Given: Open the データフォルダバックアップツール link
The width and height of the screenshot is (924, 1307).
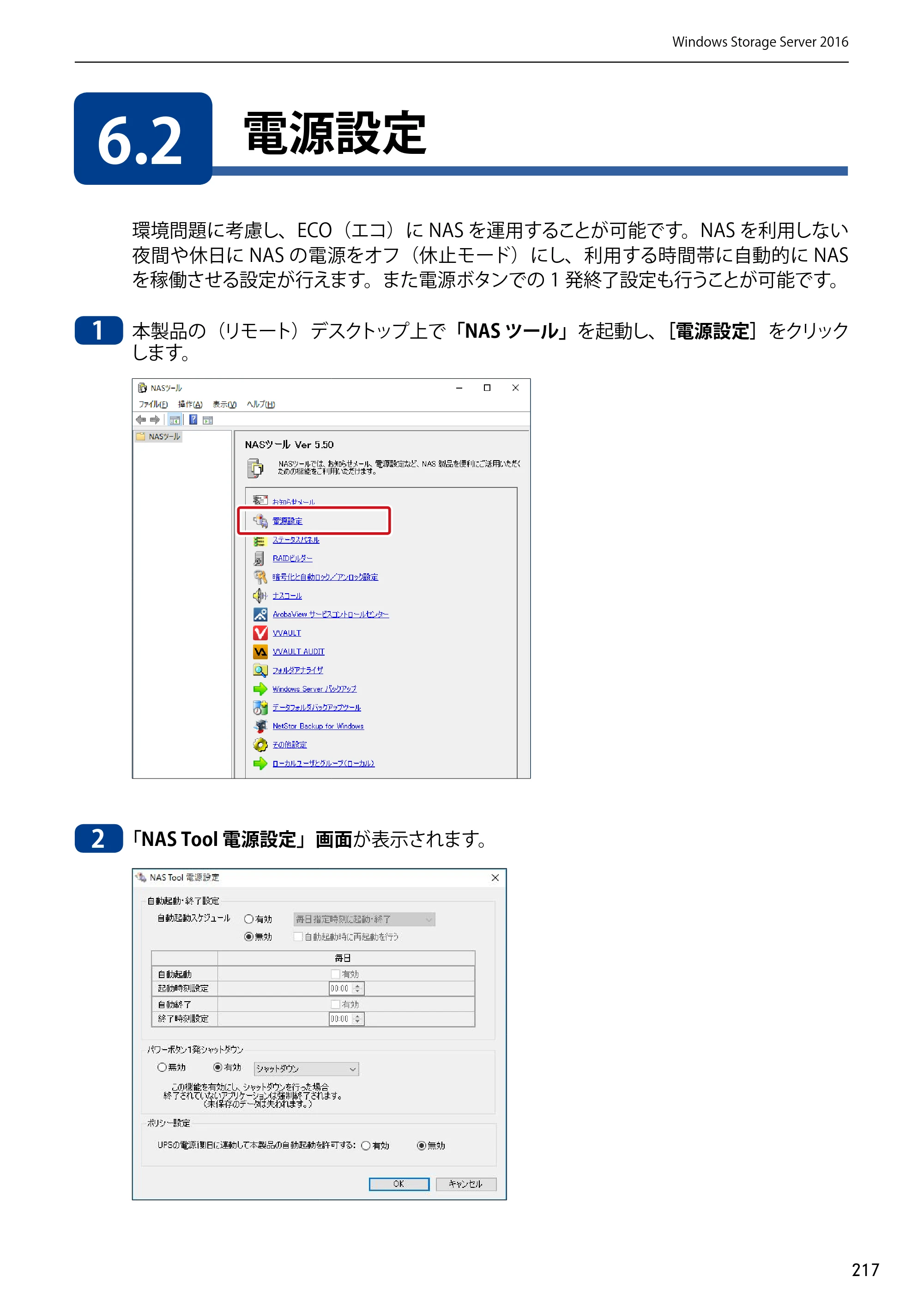Looking at the screenshot, I should [316, 708].
